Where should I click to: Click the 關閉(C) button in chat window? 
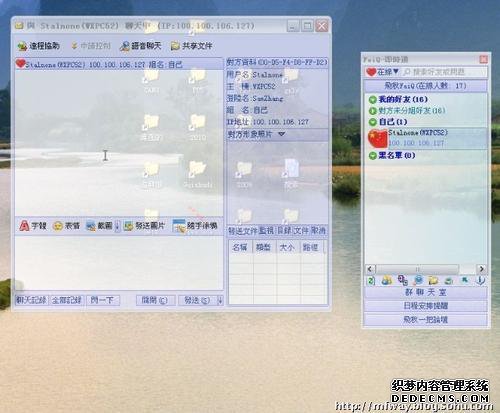[155, 300]
